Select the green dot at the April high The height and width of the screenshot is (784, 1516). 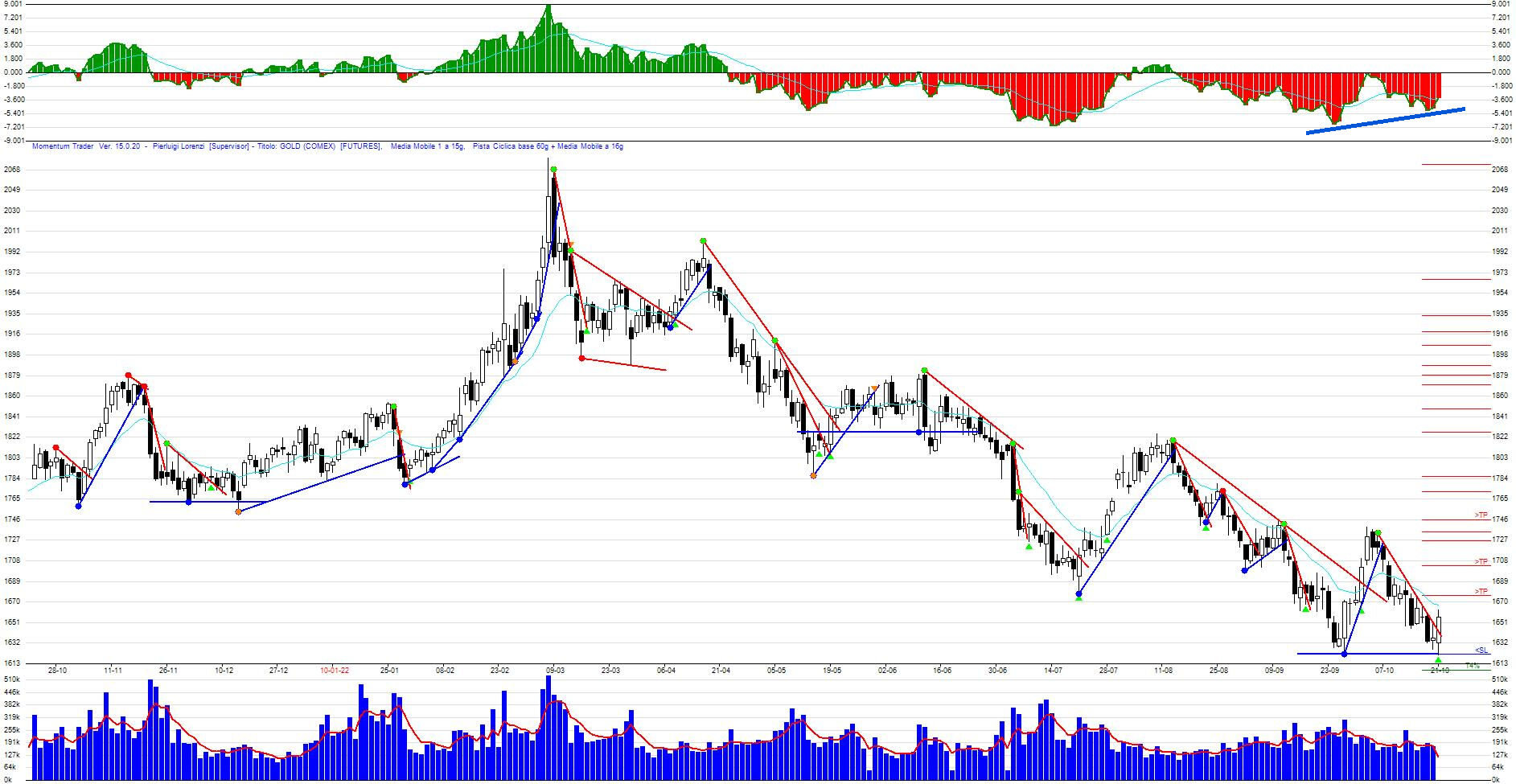tap(703, 240)
